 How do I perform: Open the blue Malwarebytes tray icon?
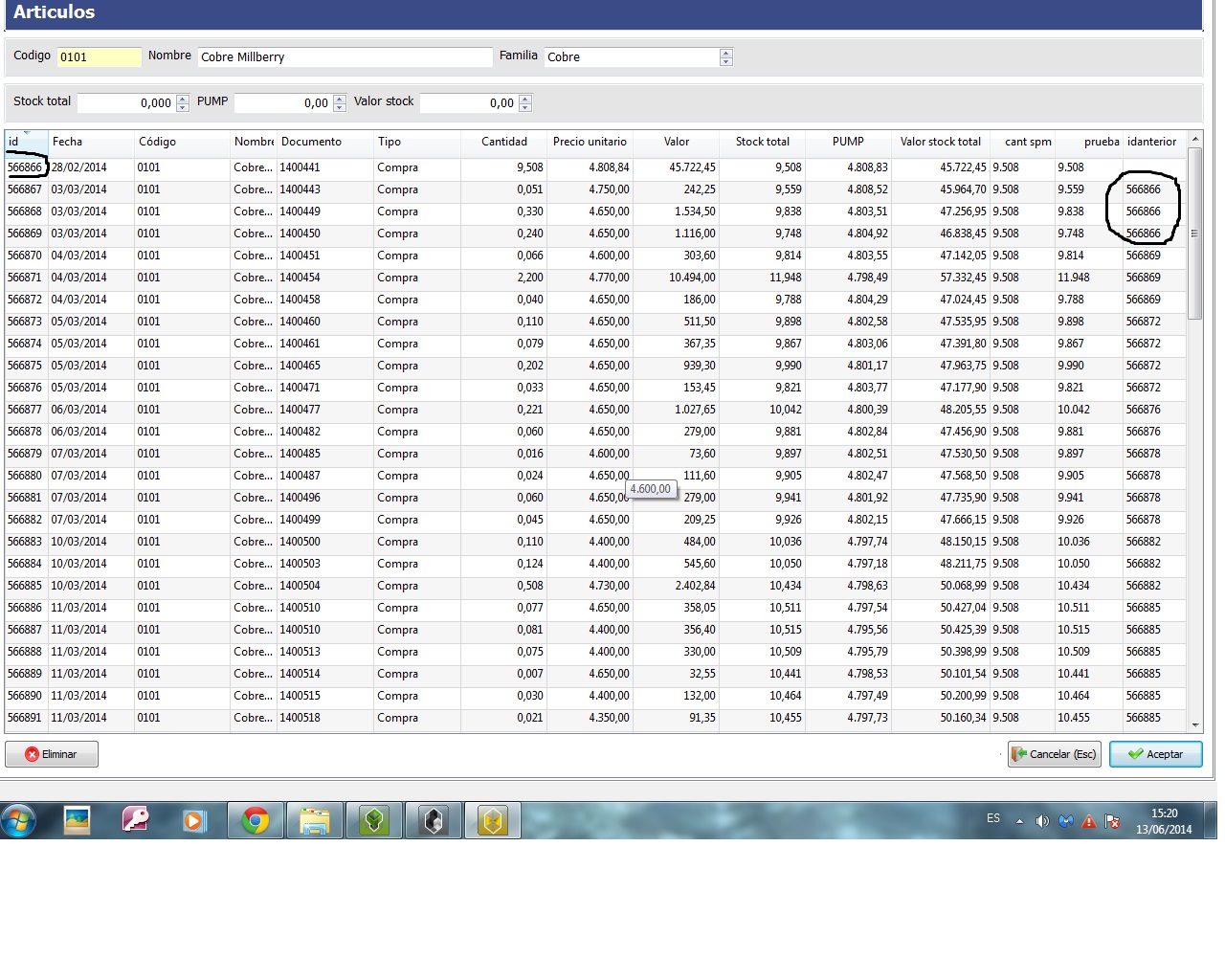click(1066, 821)
